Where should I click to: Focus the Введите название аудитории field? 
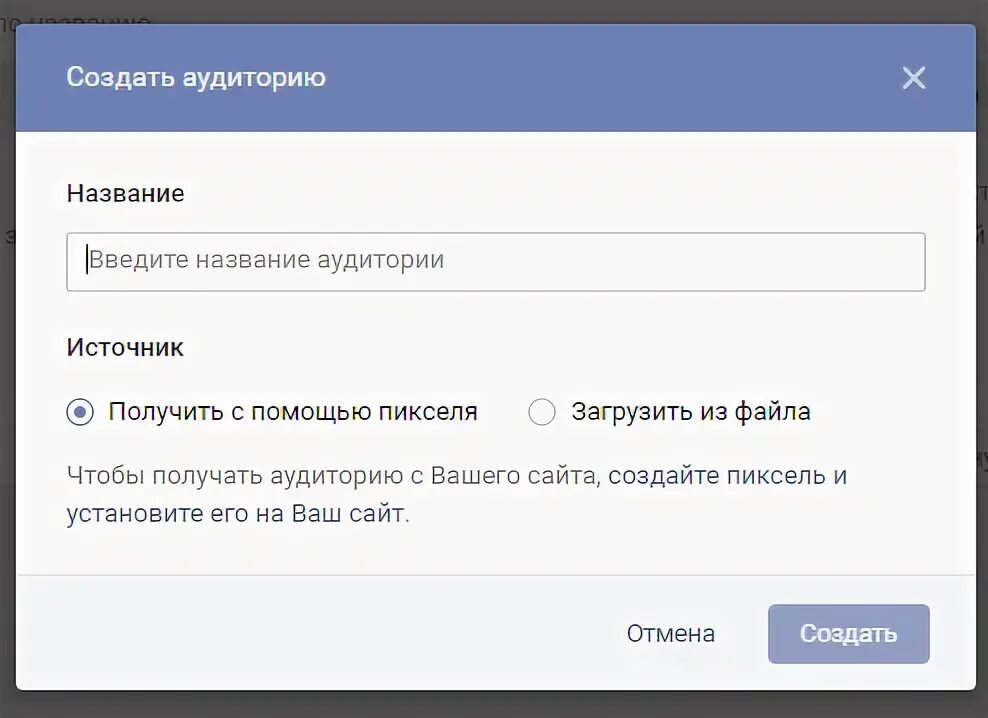[496, 262]
